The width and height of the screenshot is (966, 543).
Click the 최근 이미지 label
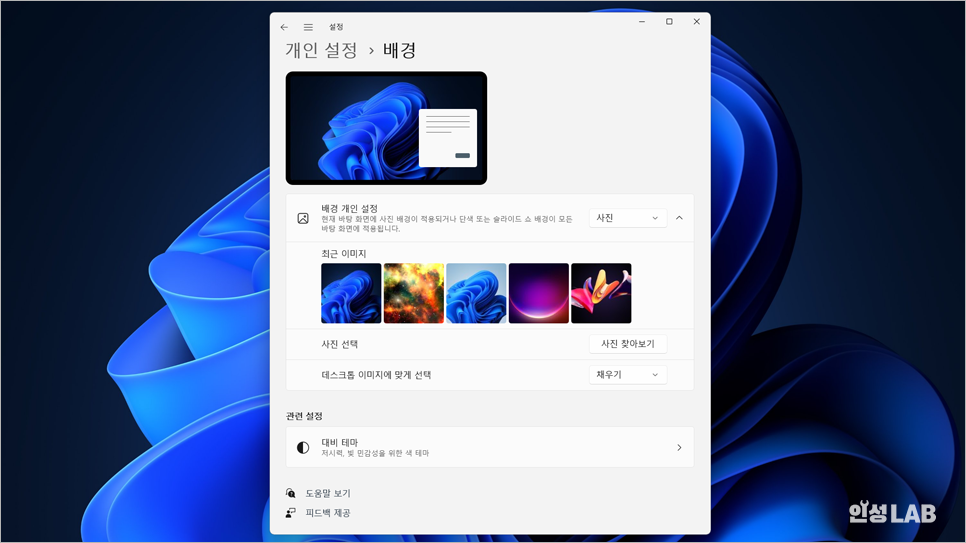coord(344,253)
